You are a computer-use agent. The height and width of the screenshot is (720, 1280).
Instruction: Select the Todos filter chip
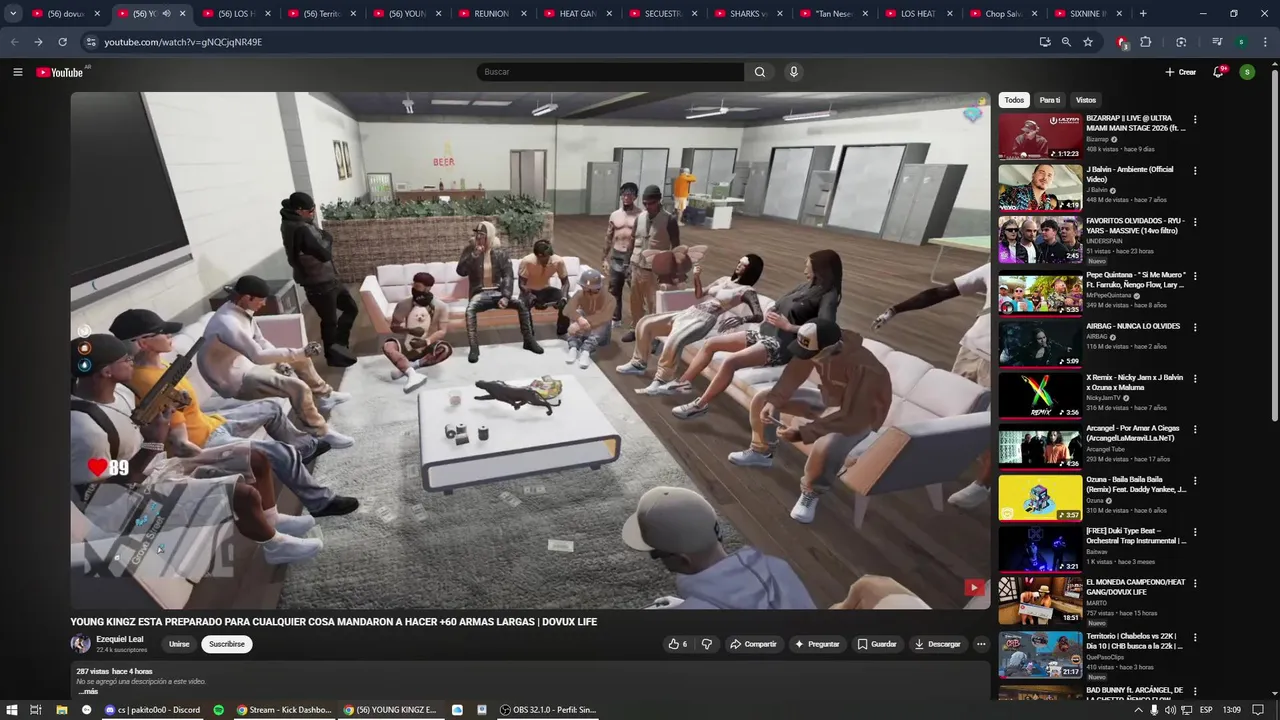pyautogui.click(x=1014, y=100)
